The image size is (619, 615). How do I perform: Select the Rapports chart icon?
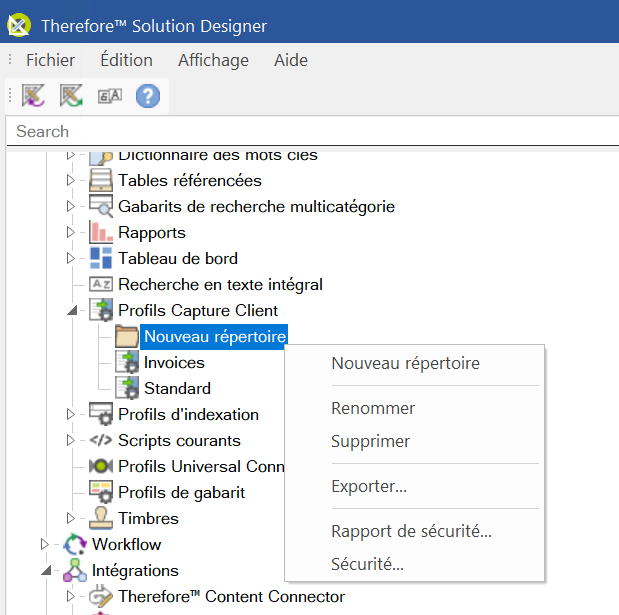[101, 233]
